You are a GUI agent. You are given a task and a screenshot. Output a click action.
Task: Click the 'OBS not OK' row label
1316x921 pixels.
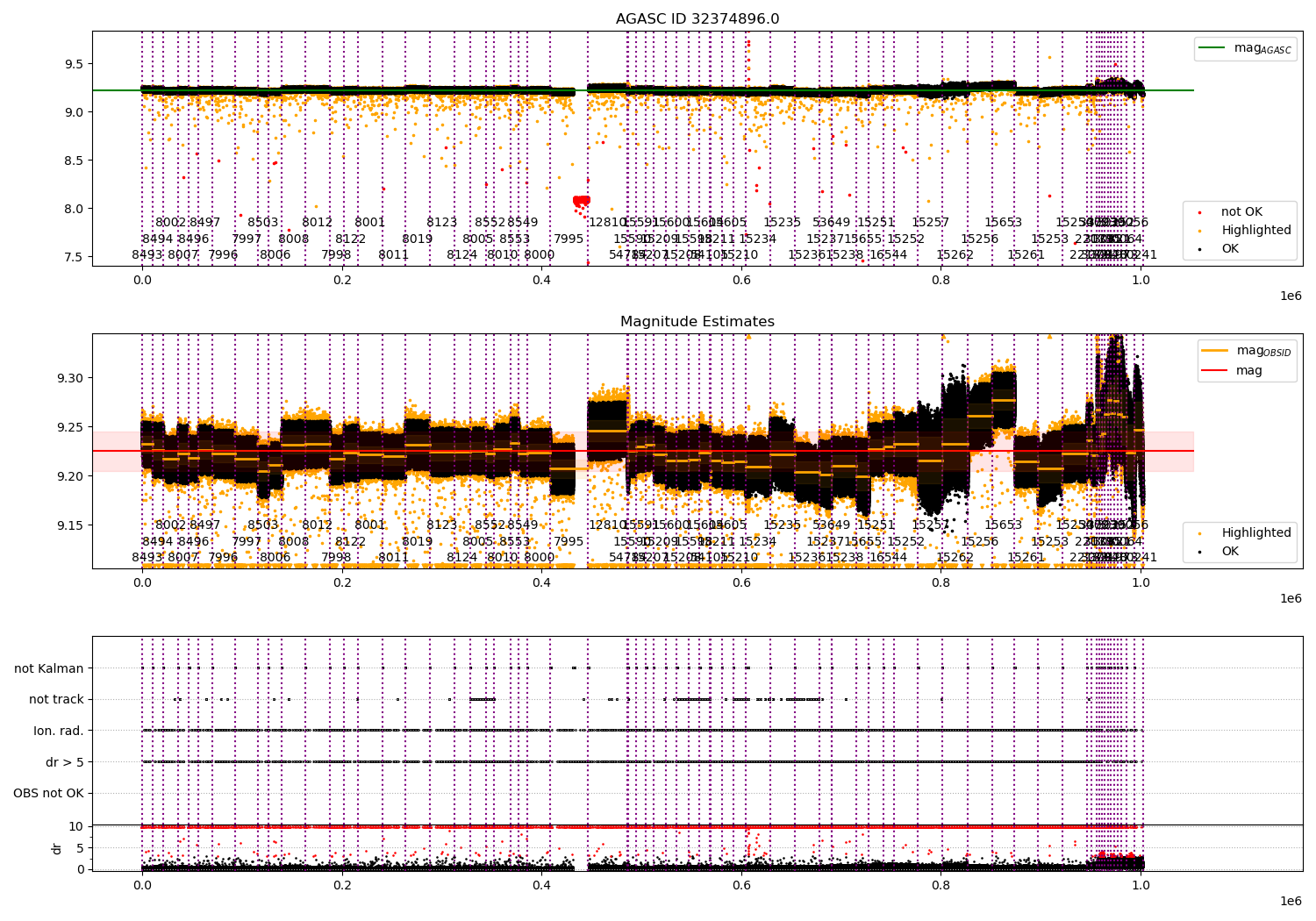coord(48,794)
